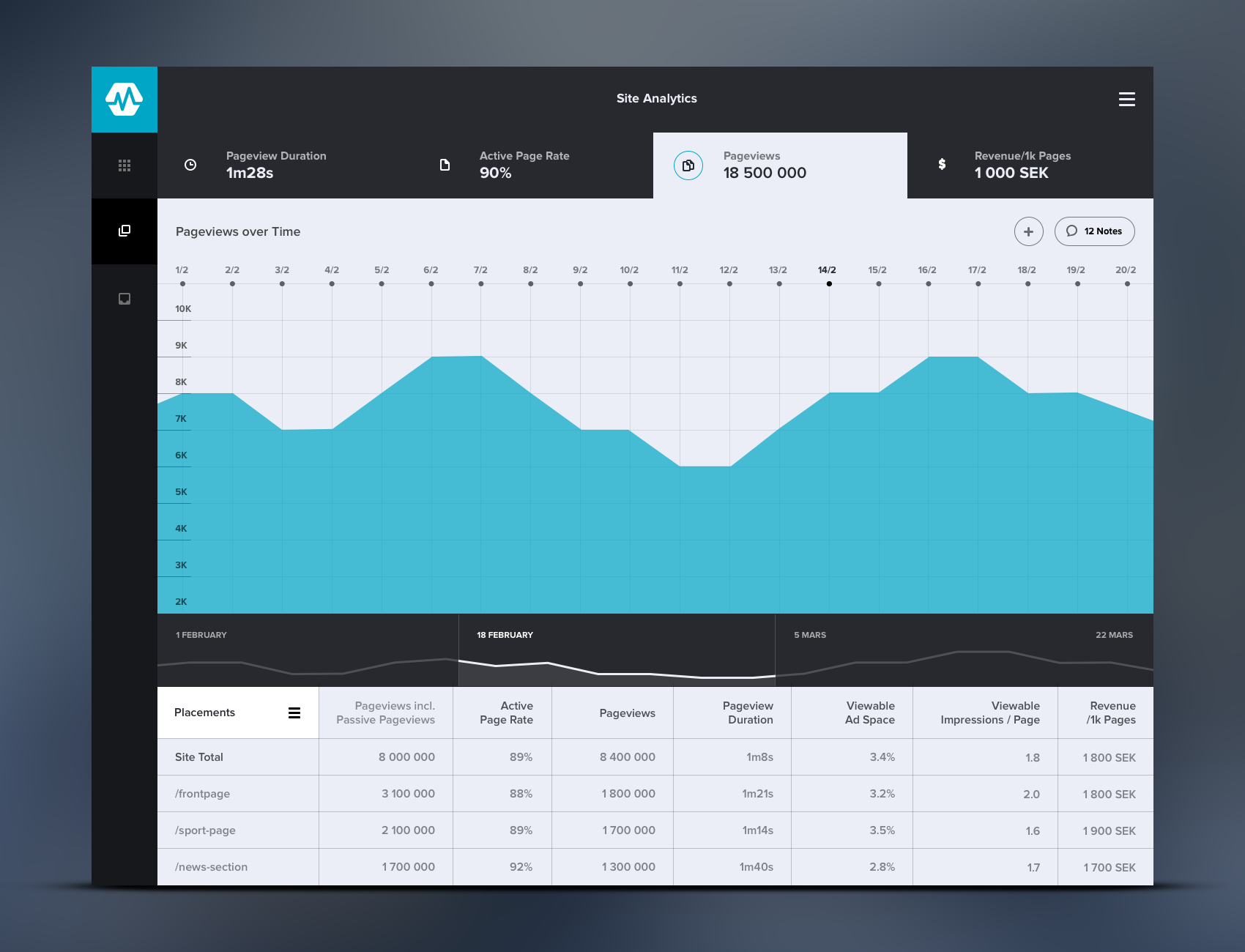The height and width of the screenshot is (952, 1245).
Task: Open the inbox sidebar icon
Action: pos(124,299)
